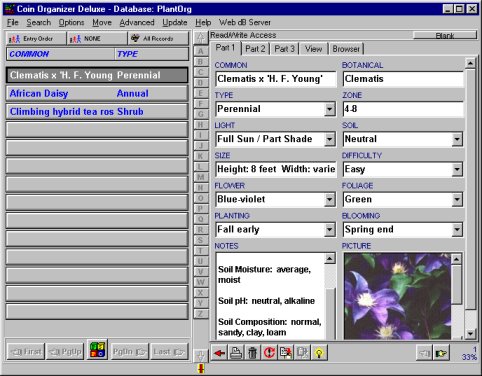Open the Options menu
Screen dimensions: 482x376
tap(71, 23)
